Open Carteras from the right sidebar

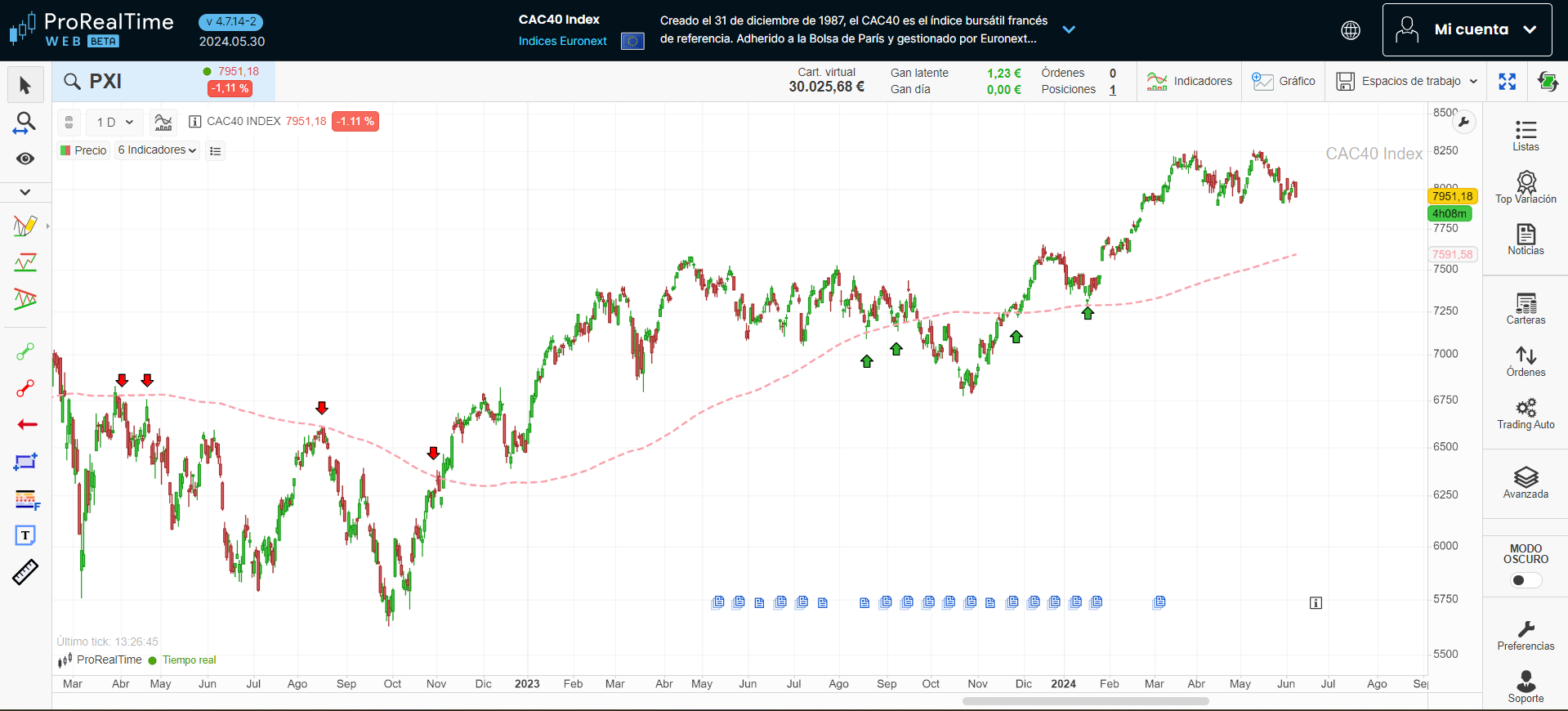coord(1526,309)
